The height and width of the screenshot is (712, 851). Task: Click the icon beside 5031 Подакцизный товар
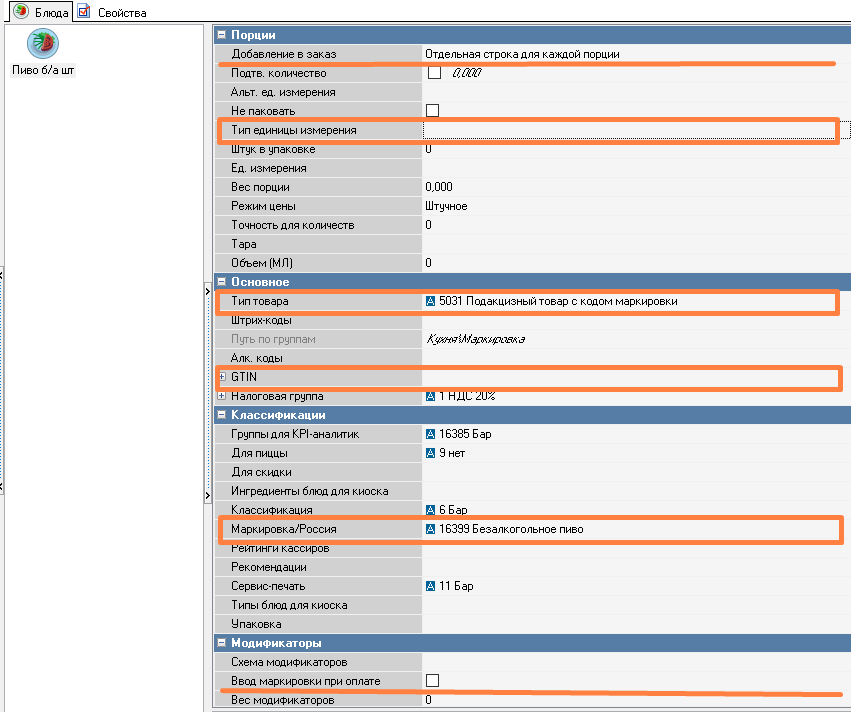431,301
